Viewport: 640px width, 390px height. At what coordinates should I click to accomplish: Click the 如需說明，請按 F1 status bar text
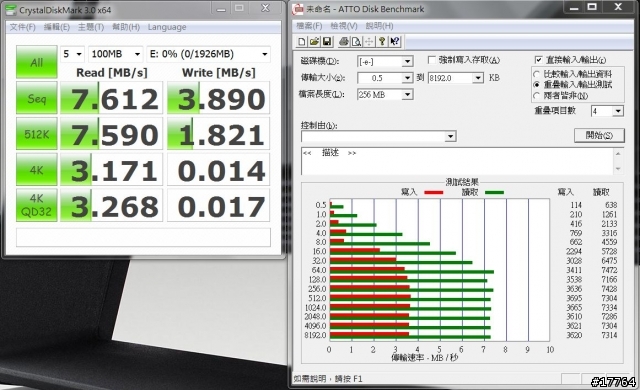pos(328,379)
